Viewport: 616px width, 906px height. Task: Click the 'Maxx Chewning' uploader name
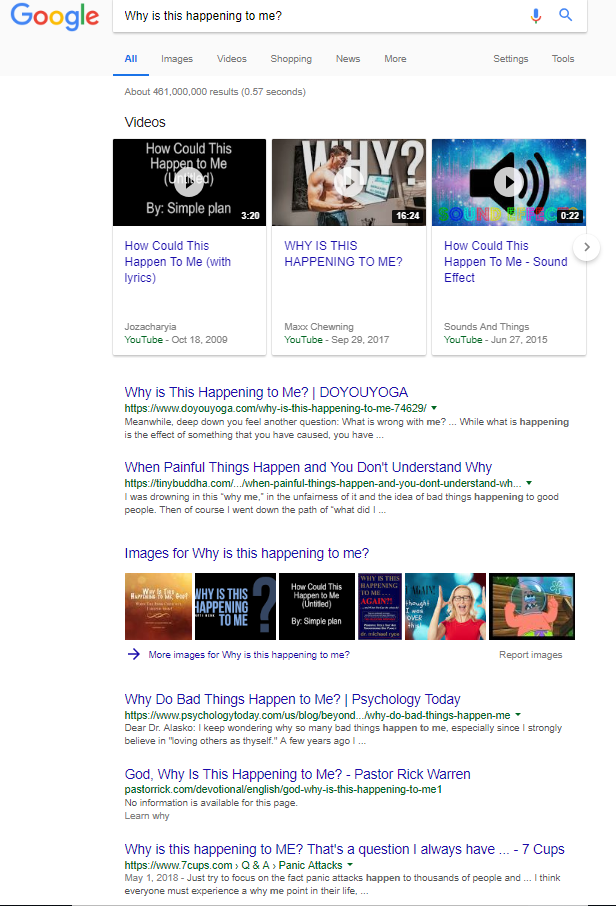319,327
